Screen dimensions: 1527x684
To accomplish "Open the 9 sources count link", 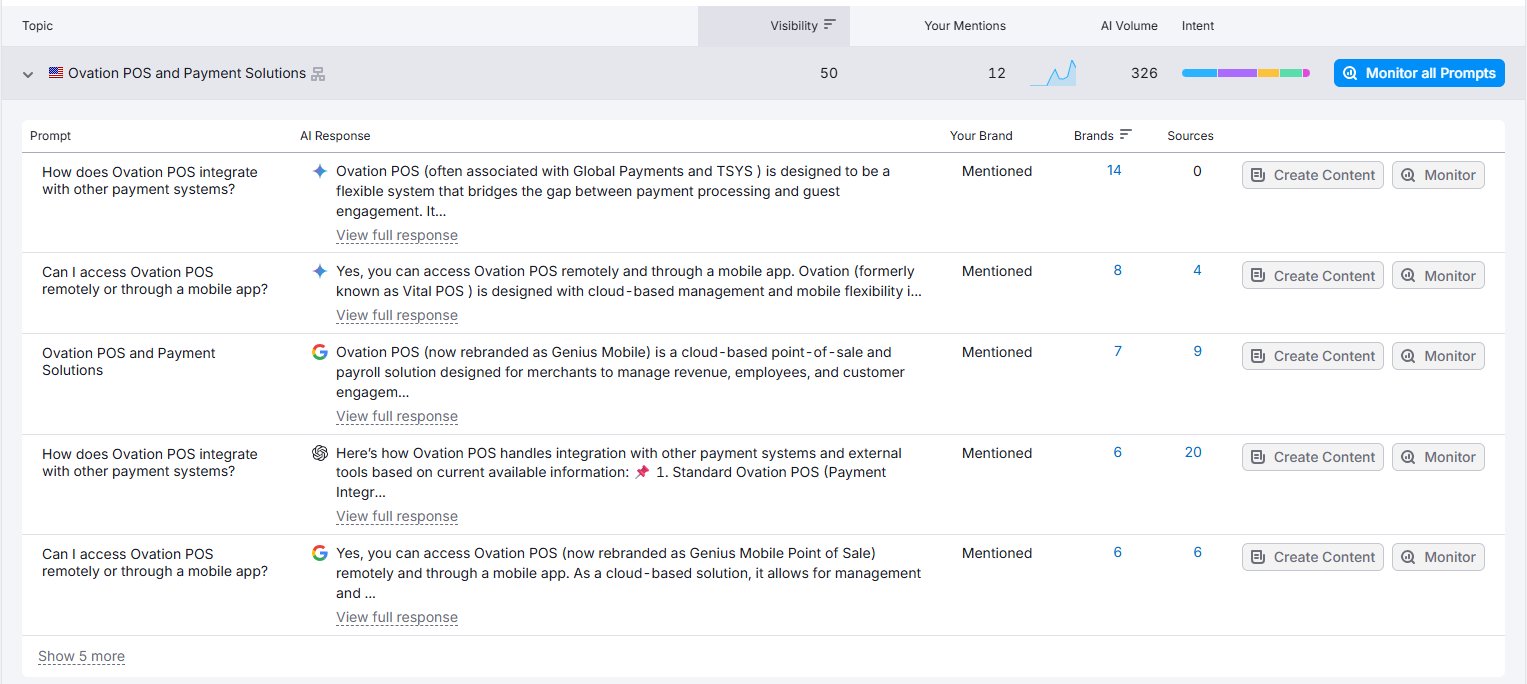I will tap(1198, 352).
